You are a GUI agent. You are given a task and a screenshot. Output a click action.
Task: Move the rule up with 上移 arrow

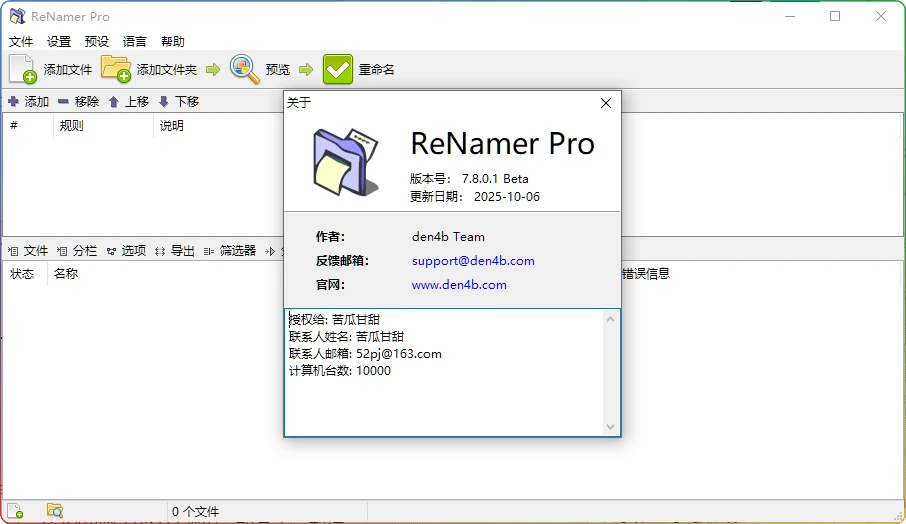pos(114,102)
